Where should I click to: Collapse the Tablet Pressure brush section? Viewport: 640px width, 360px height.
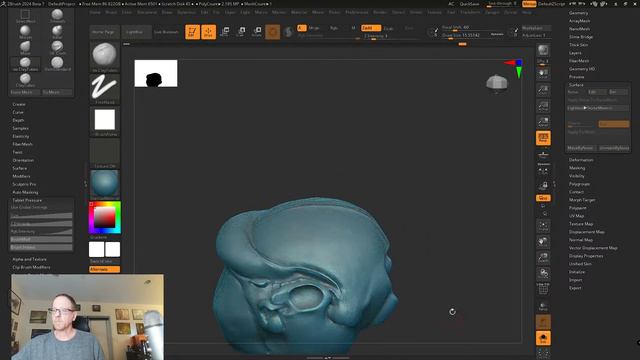tap(27, 200)
